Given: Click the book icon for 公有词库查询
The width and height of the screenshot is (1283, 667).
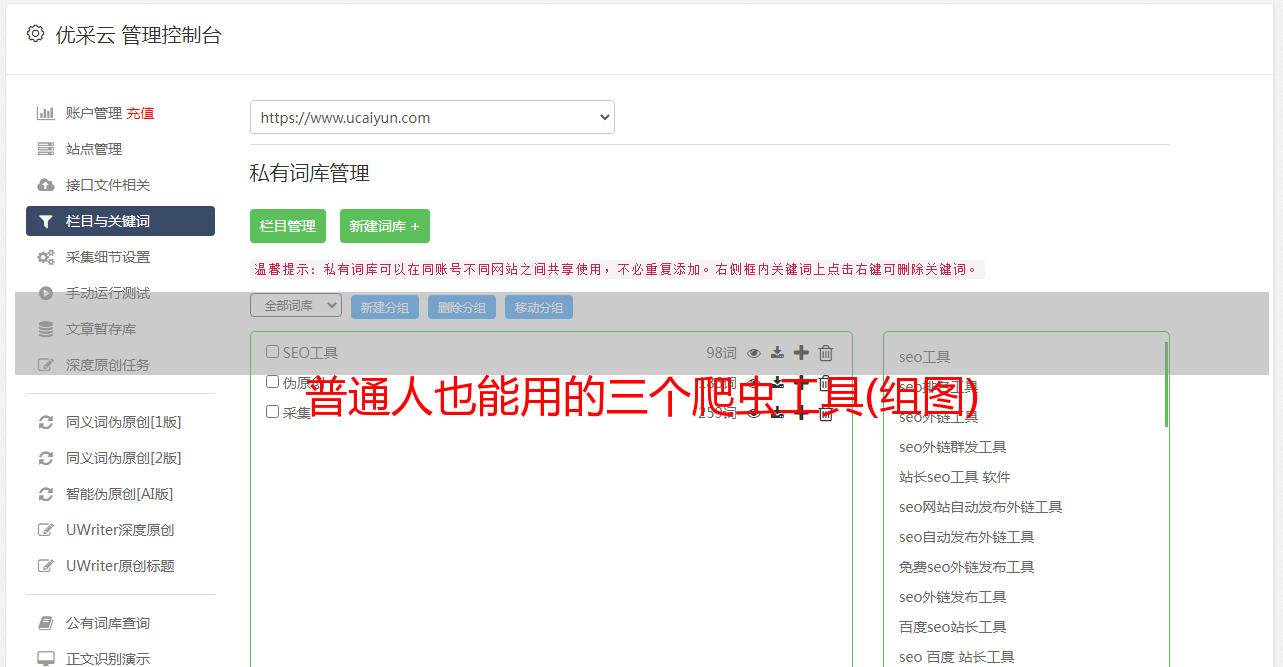Looking at the screenshot, I should tap(45, 623).
